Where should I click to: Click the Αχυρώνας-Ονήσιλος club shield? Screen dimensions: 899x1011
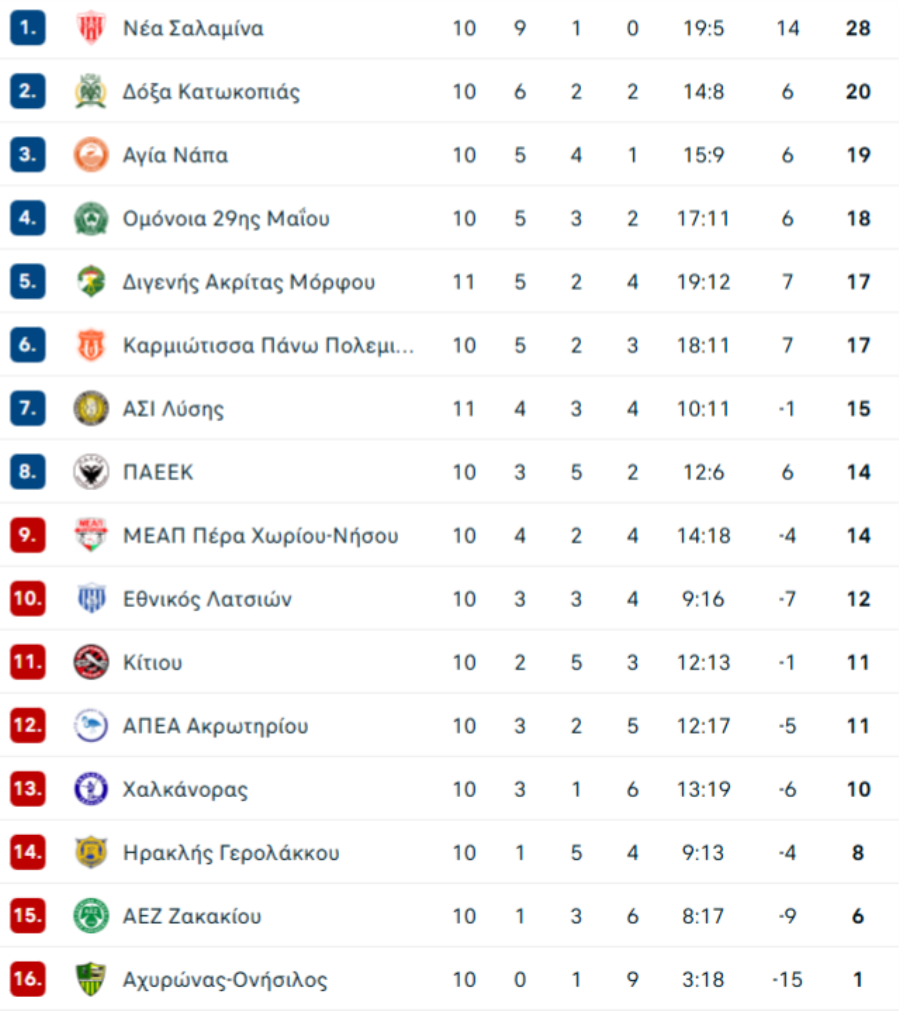click(x=91, y=980)
